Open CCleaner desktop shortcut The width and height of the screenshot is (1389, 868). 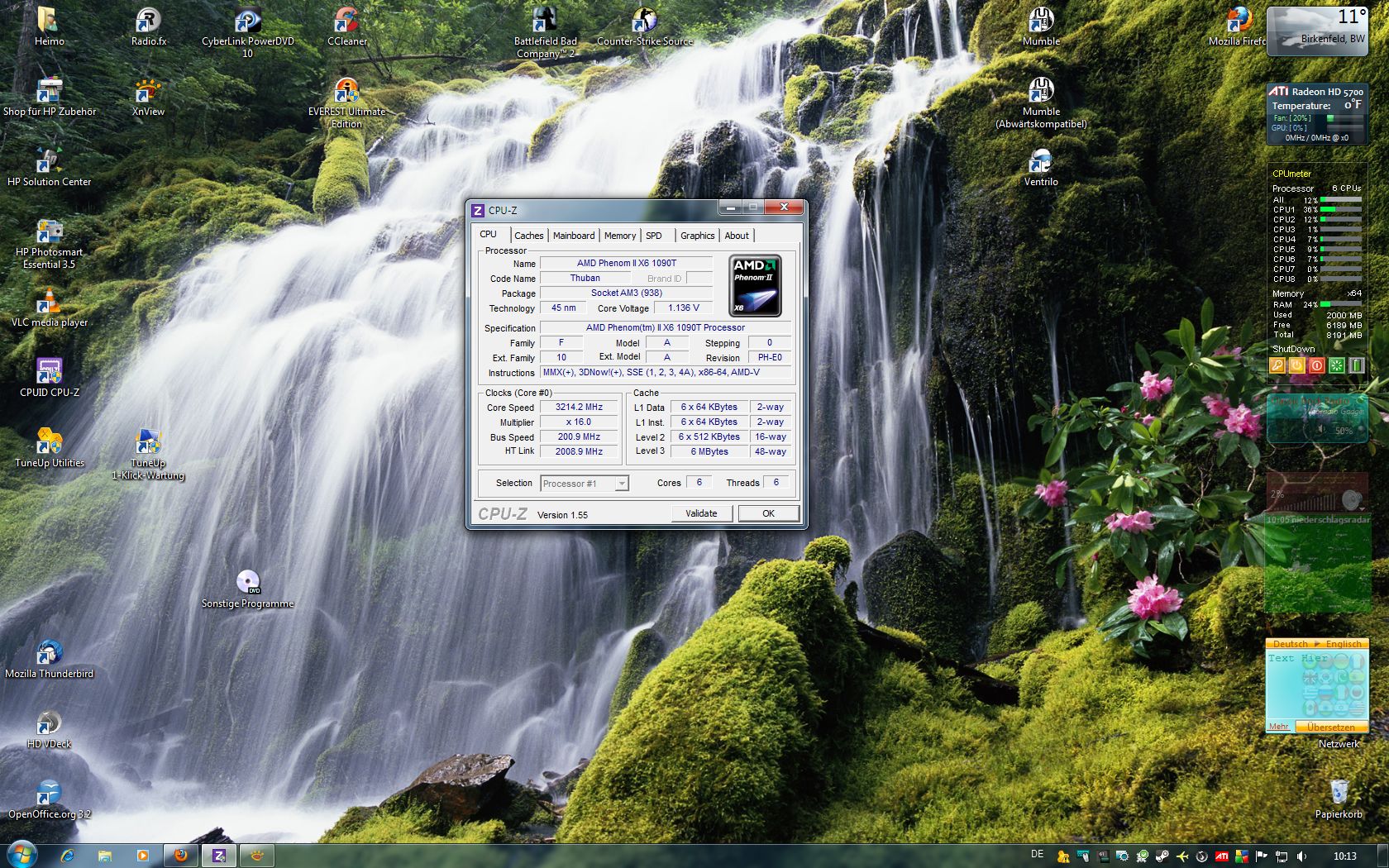346,25
